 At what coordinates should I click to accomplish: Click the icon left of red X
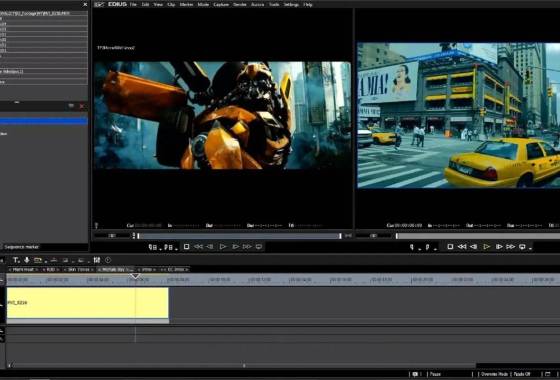71,106
